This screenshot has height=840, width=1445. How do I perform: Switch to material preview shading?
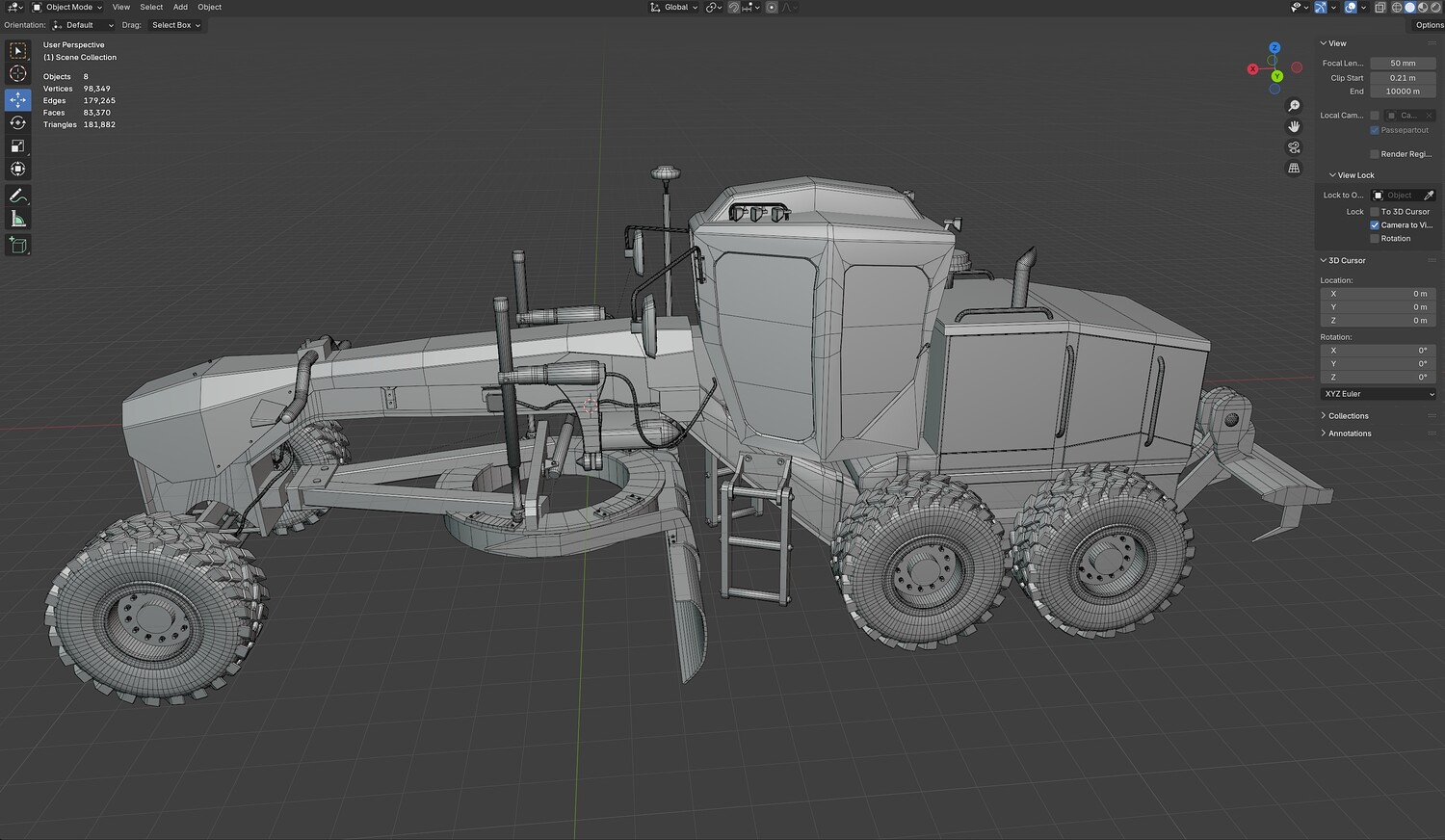(1422, 7)
